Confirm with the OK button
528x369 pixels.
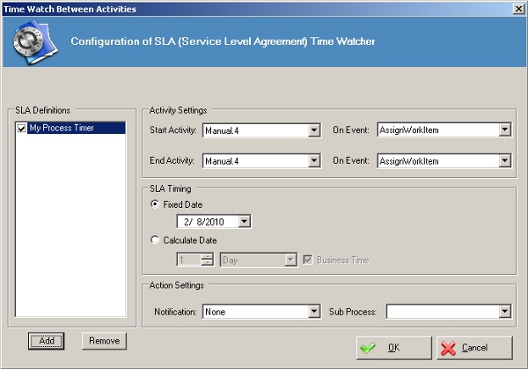click(394, 347)
